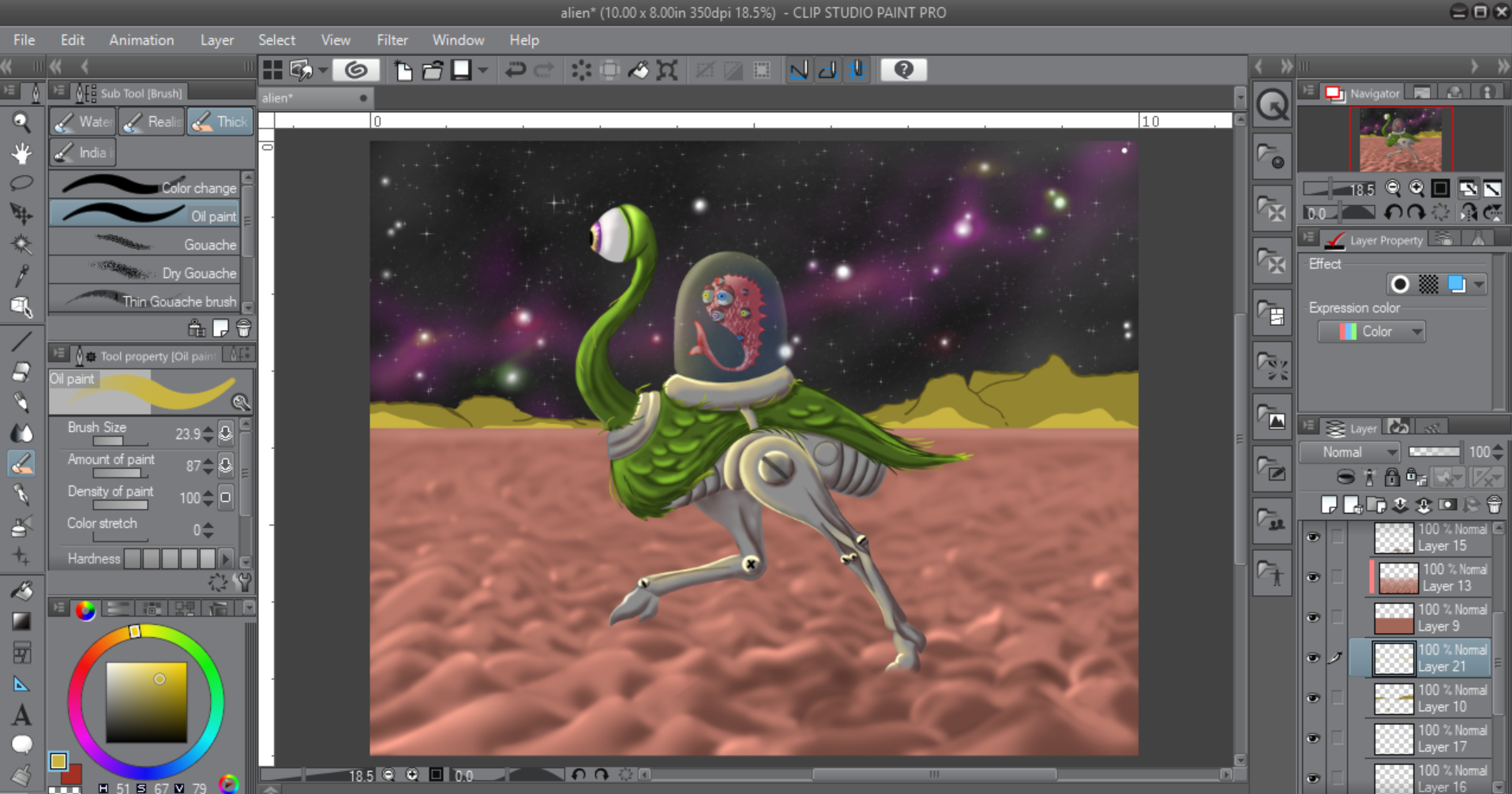Hide Layer 15 with eye icon
The height and width of the screenshot is (794, 1512).
tap(1313, 537)
